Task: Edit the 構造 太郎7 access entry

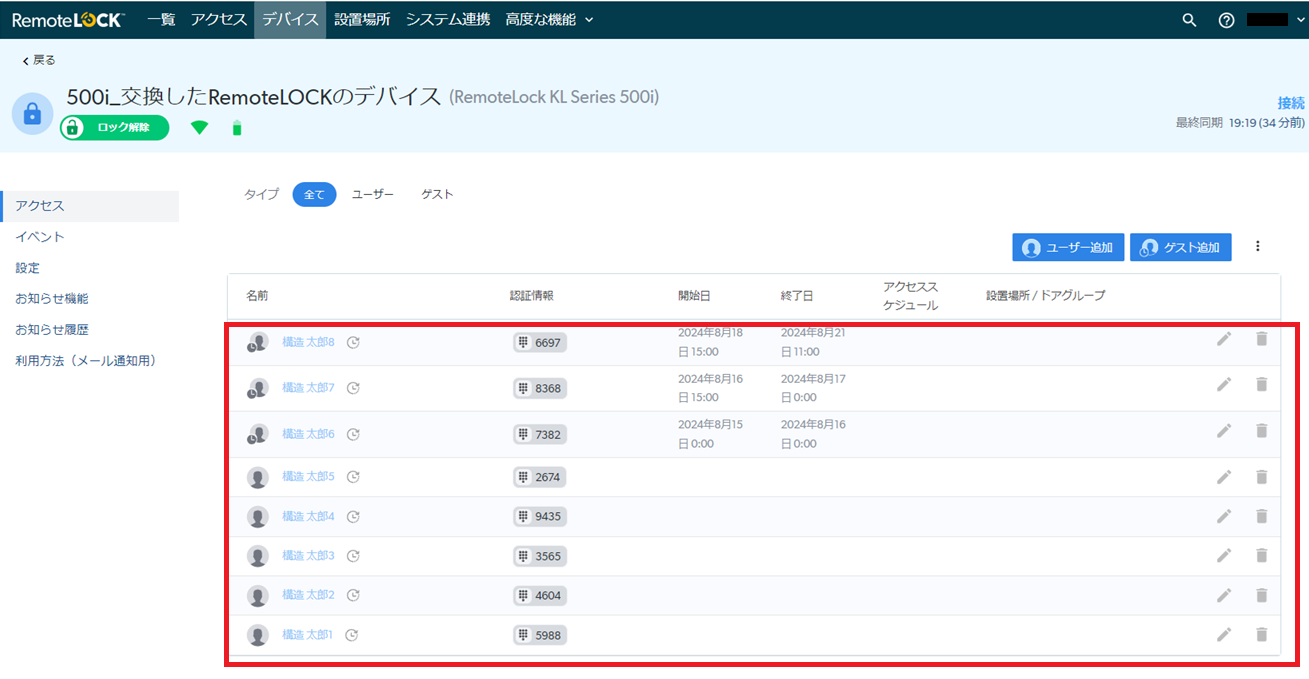Action: 1223,385
